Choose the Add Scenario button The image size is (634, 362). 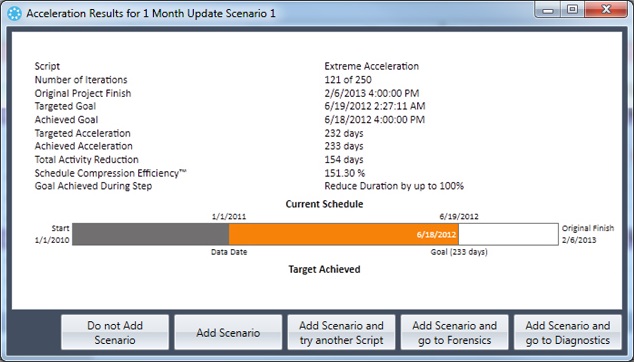[228, 332]
